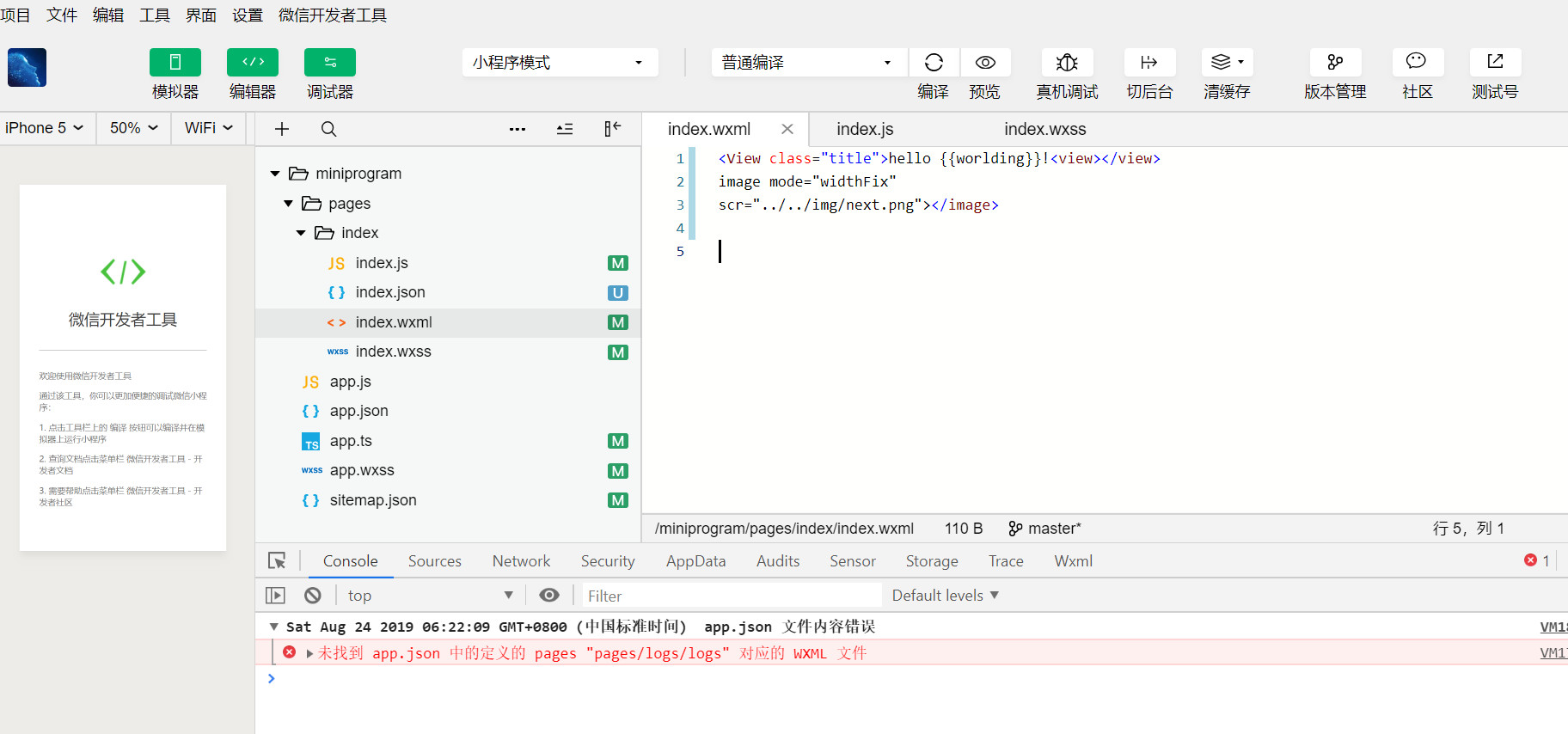
Task: Search files with the magnifier icon
Action: [328, 129]
